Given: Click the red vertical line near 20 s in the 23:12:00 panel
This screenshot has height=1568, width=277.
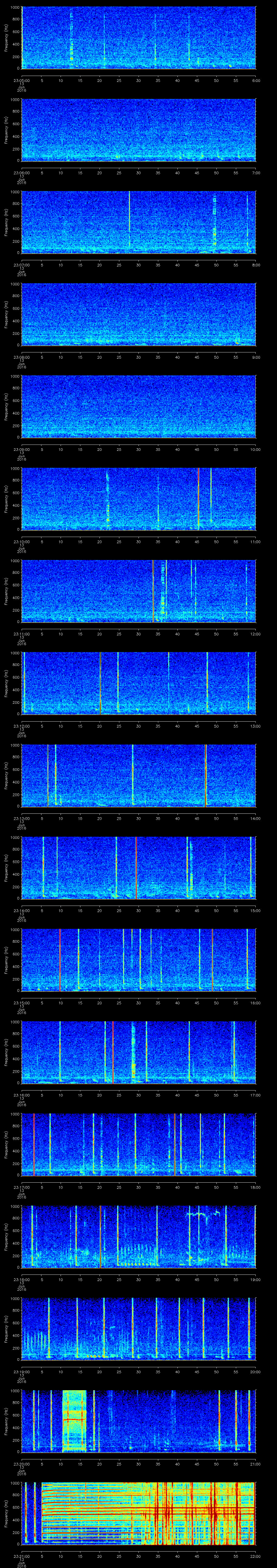Looking at the screenshot, I should click(x=100, y=683).
